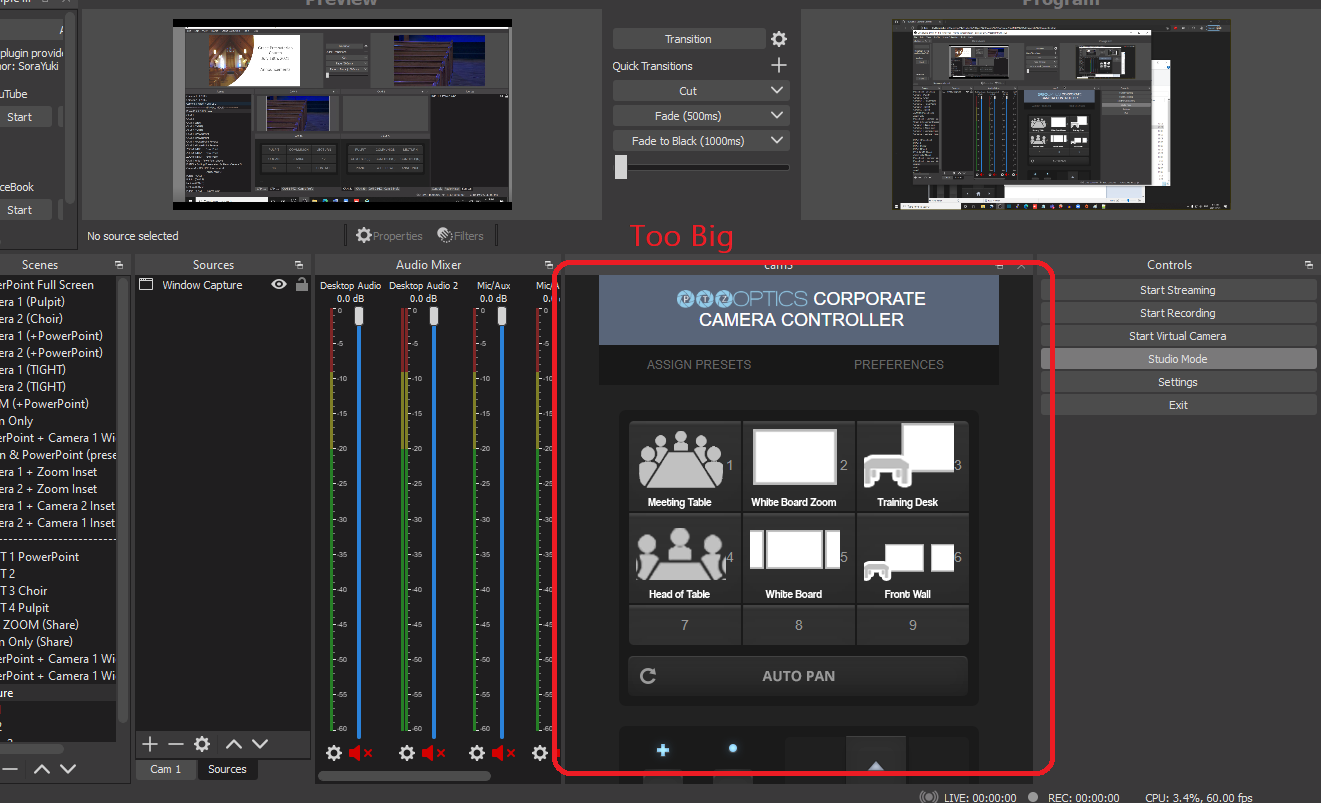Adjust the Desktop Audio volume fader

coord(360,316)
